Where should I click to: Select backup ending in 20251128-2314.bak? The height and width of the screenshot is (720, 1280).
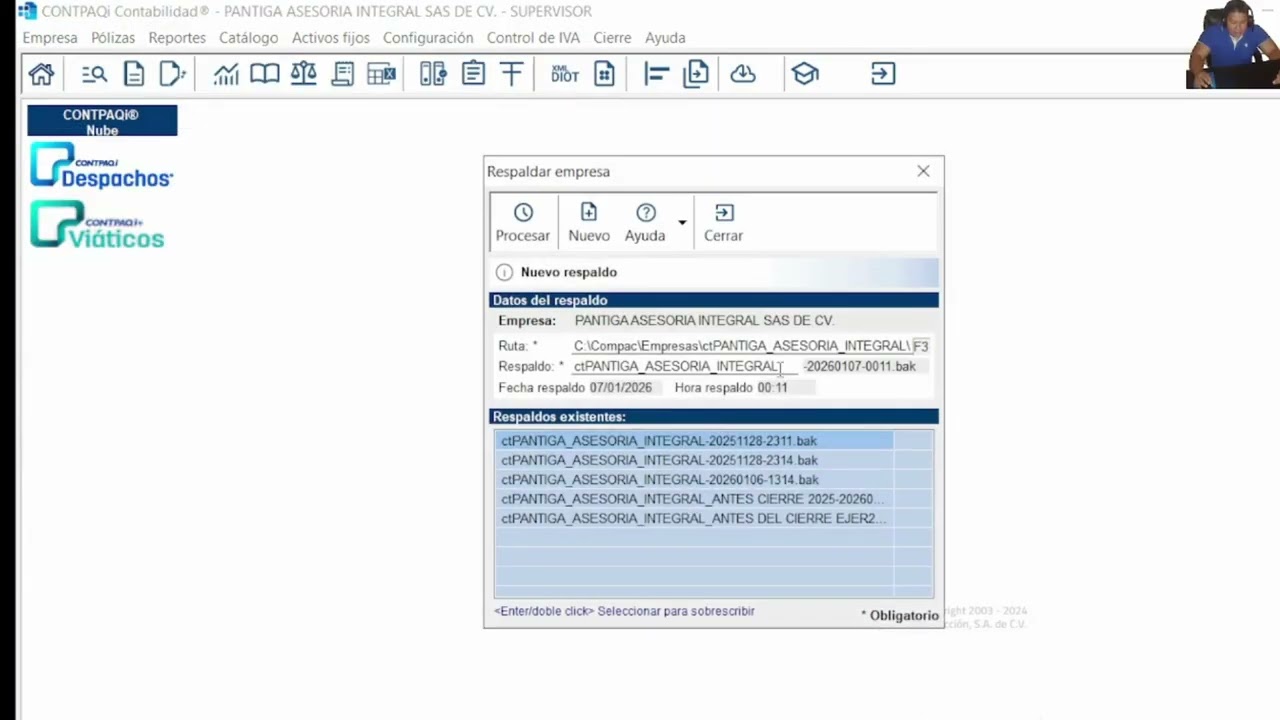[x=694, y=460]
